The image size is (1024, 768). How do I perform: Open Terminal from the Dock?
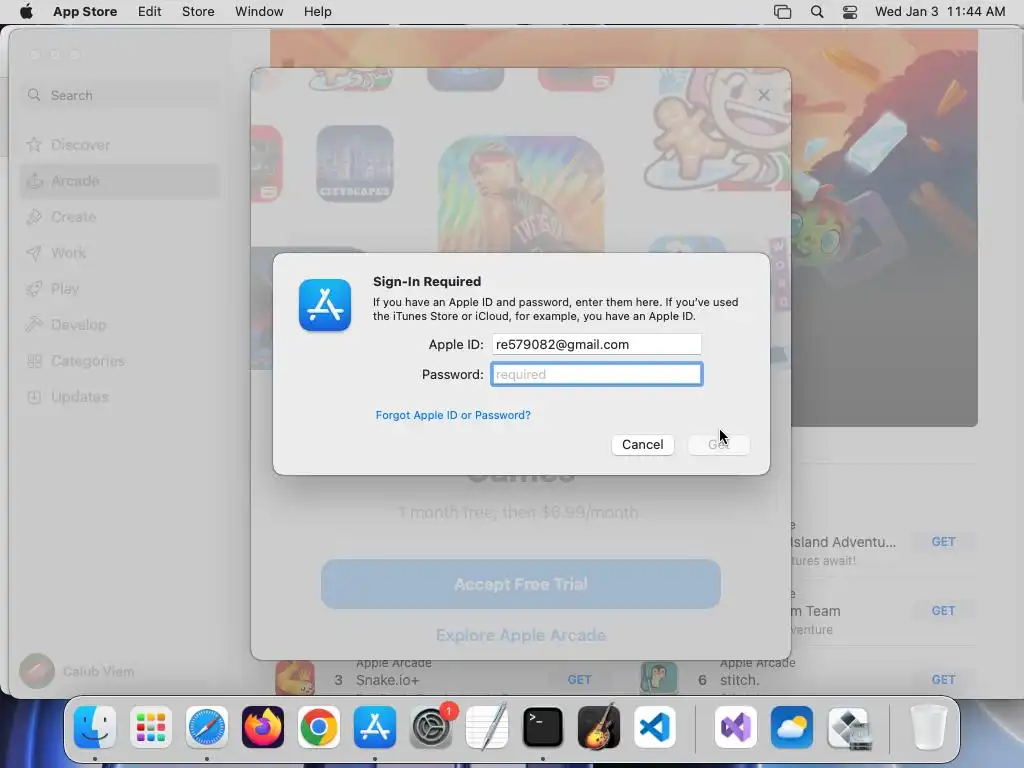[543, 727]
